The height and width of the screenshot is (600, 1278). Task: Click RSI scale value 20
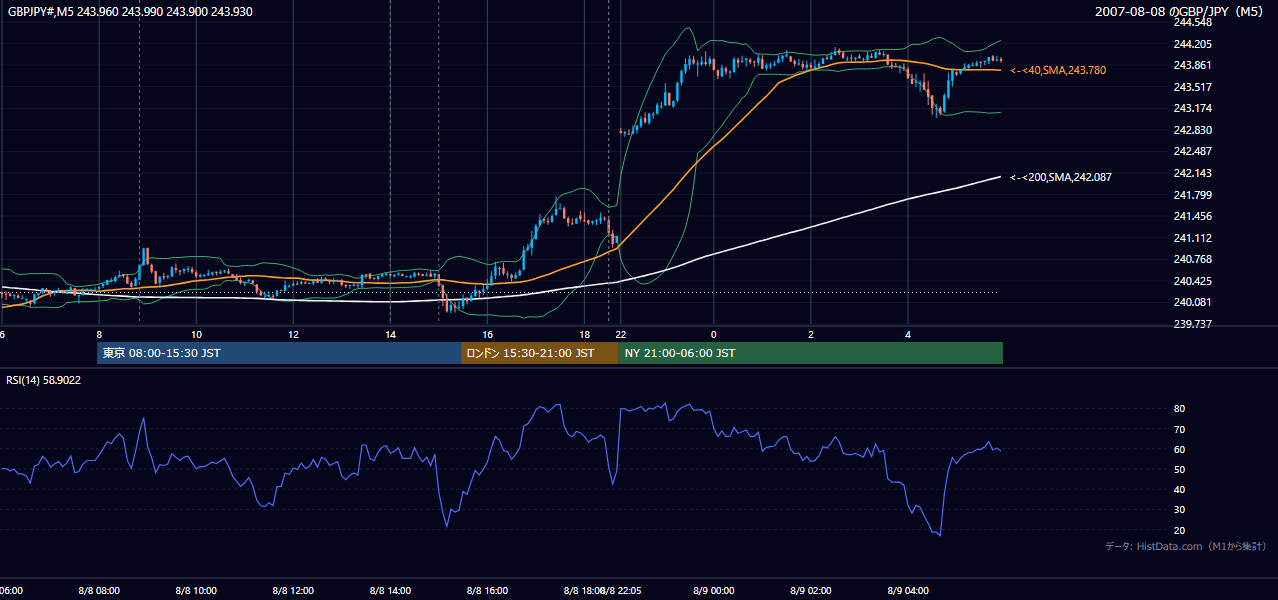coord(1179,530)
